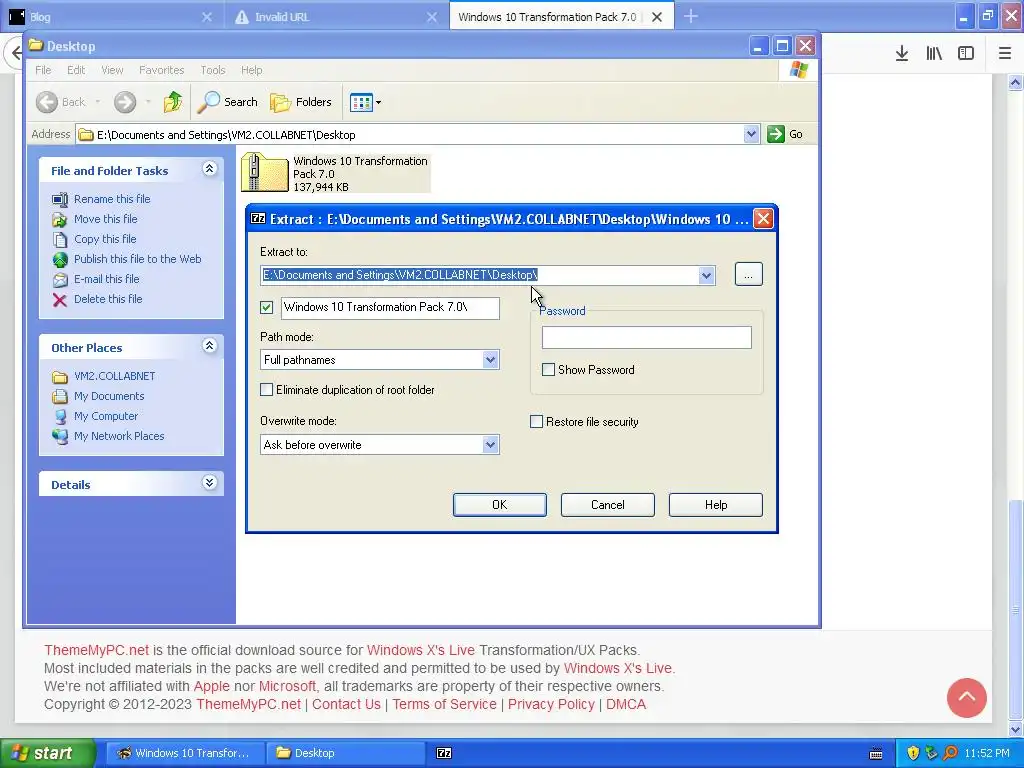Click Delete this file task
The image size is (1024, 768).
click(108, 298)
